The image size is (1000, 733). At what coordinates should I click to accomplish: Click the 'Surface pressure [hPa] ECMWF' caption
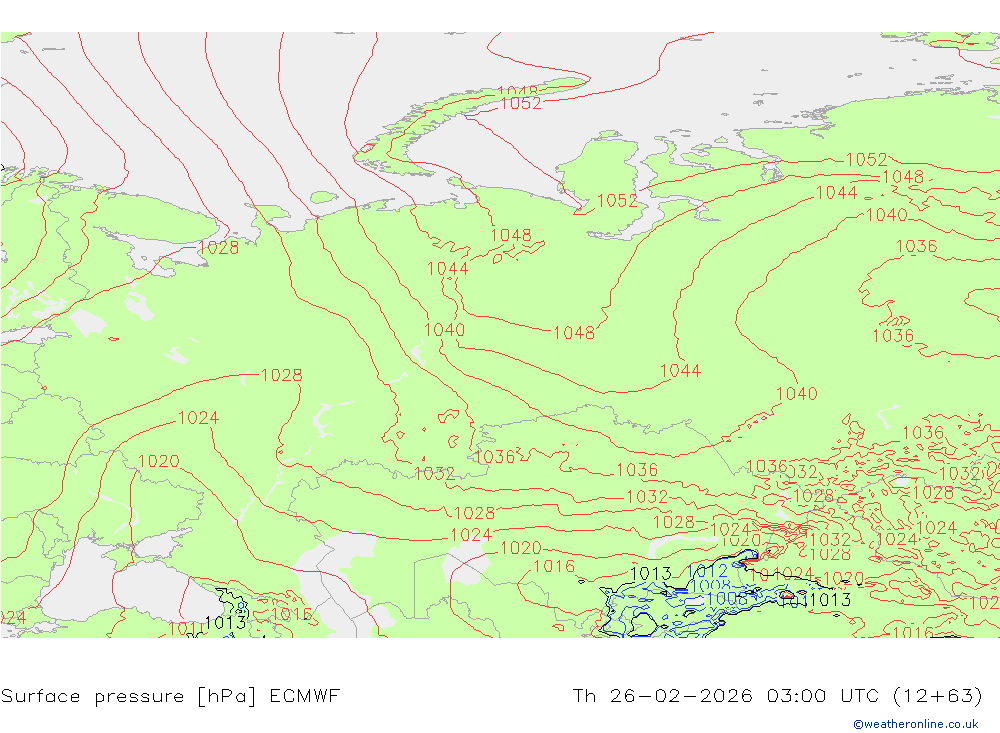170,696
